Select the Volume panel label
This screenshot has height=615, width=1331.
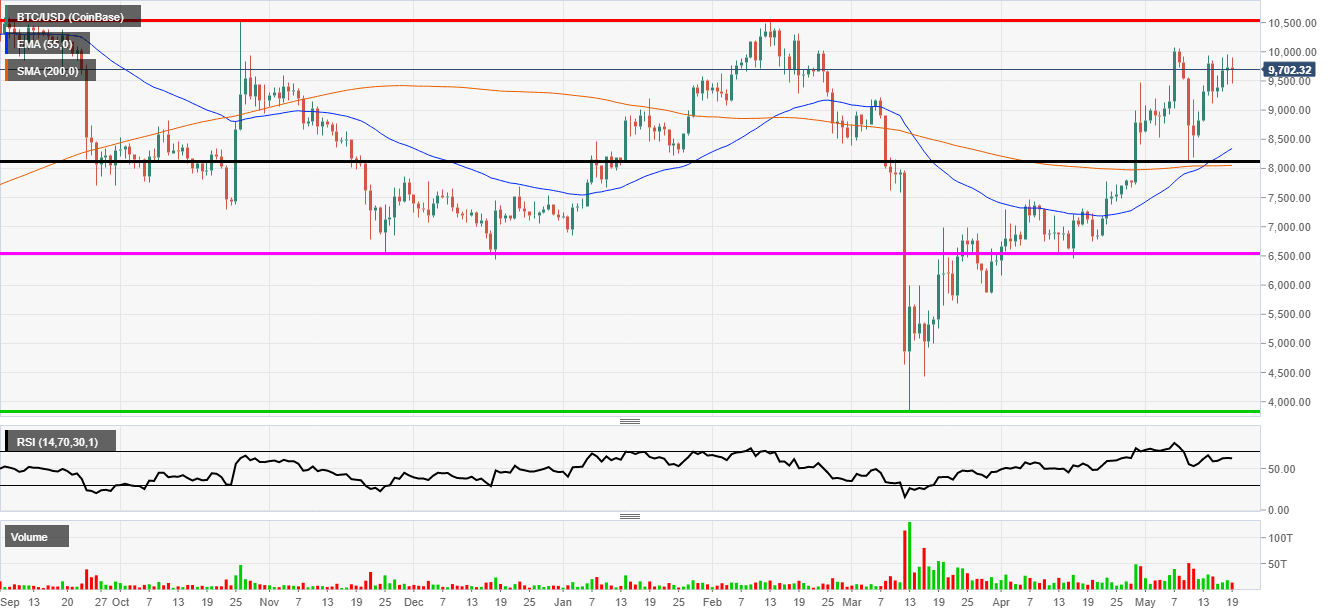[x=37, y=537]
